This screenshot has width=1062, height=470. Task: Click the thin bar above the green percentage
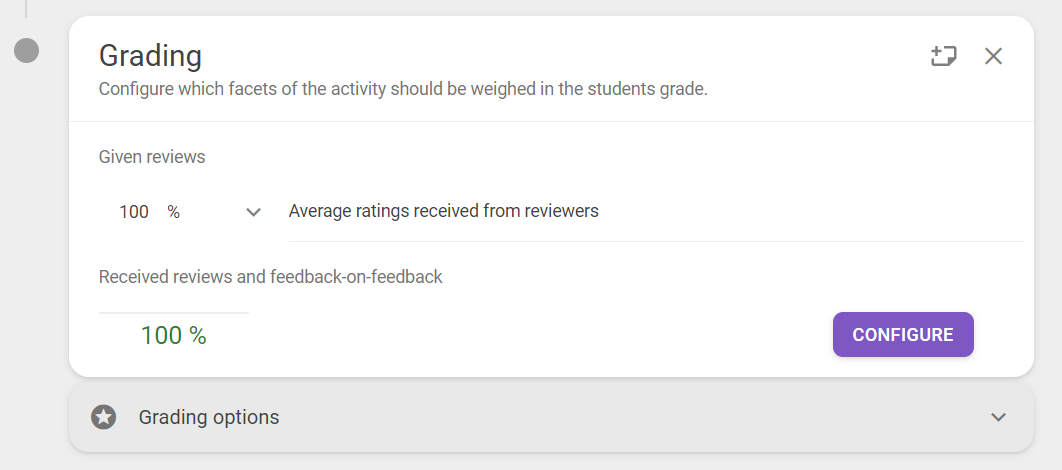pos(173,313)
